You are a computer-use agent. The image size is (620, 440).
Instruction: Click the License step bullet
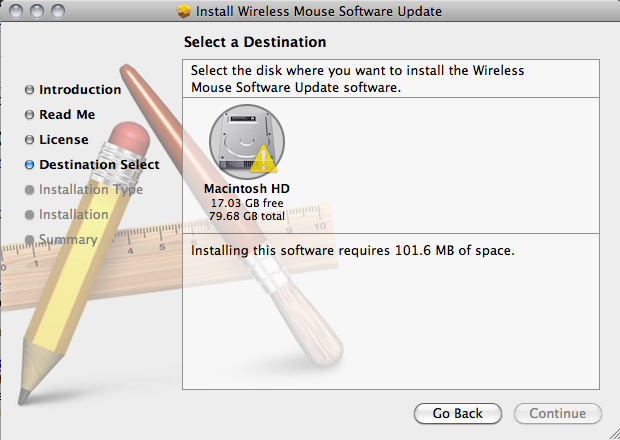(29, 140)
